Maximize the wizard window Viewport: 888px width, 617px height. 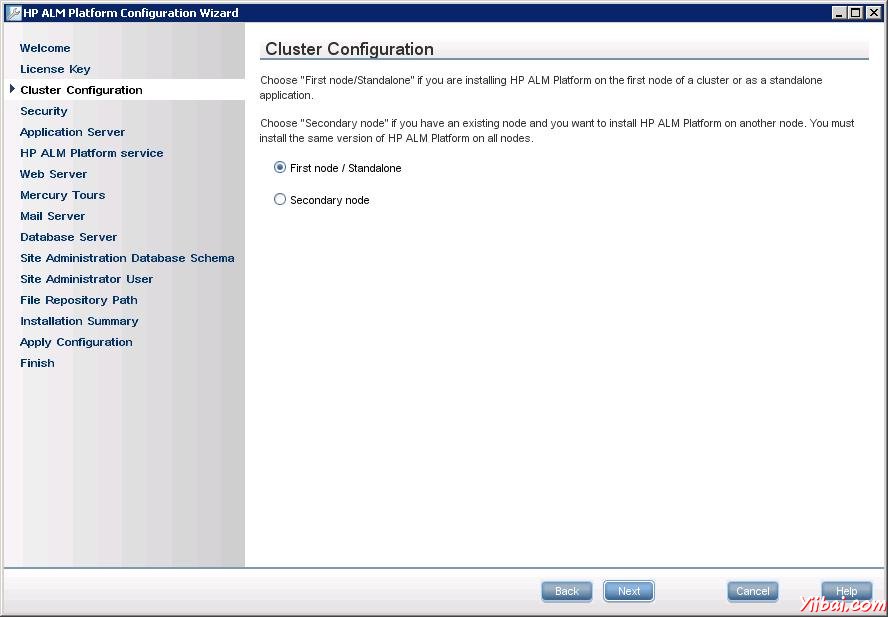click(x=856, y=12)
